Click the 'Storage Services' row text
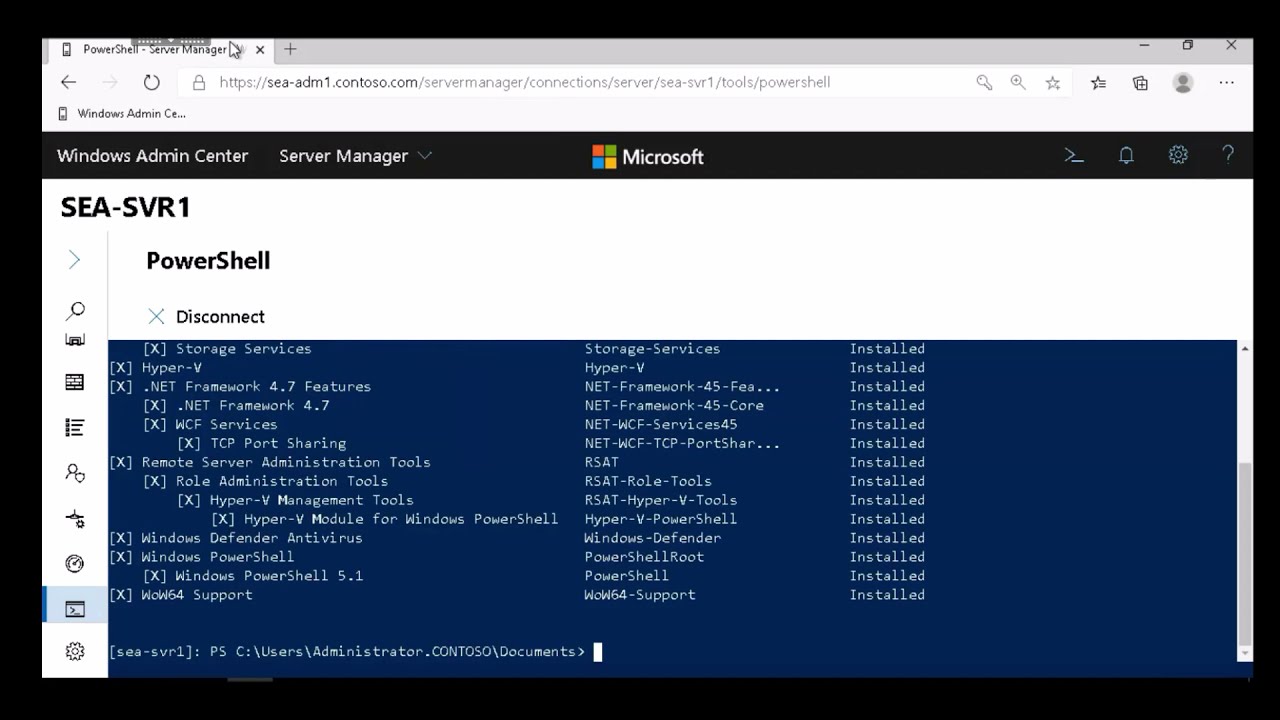The height and width of the screenshot is (720, 1280). point(243,349)
